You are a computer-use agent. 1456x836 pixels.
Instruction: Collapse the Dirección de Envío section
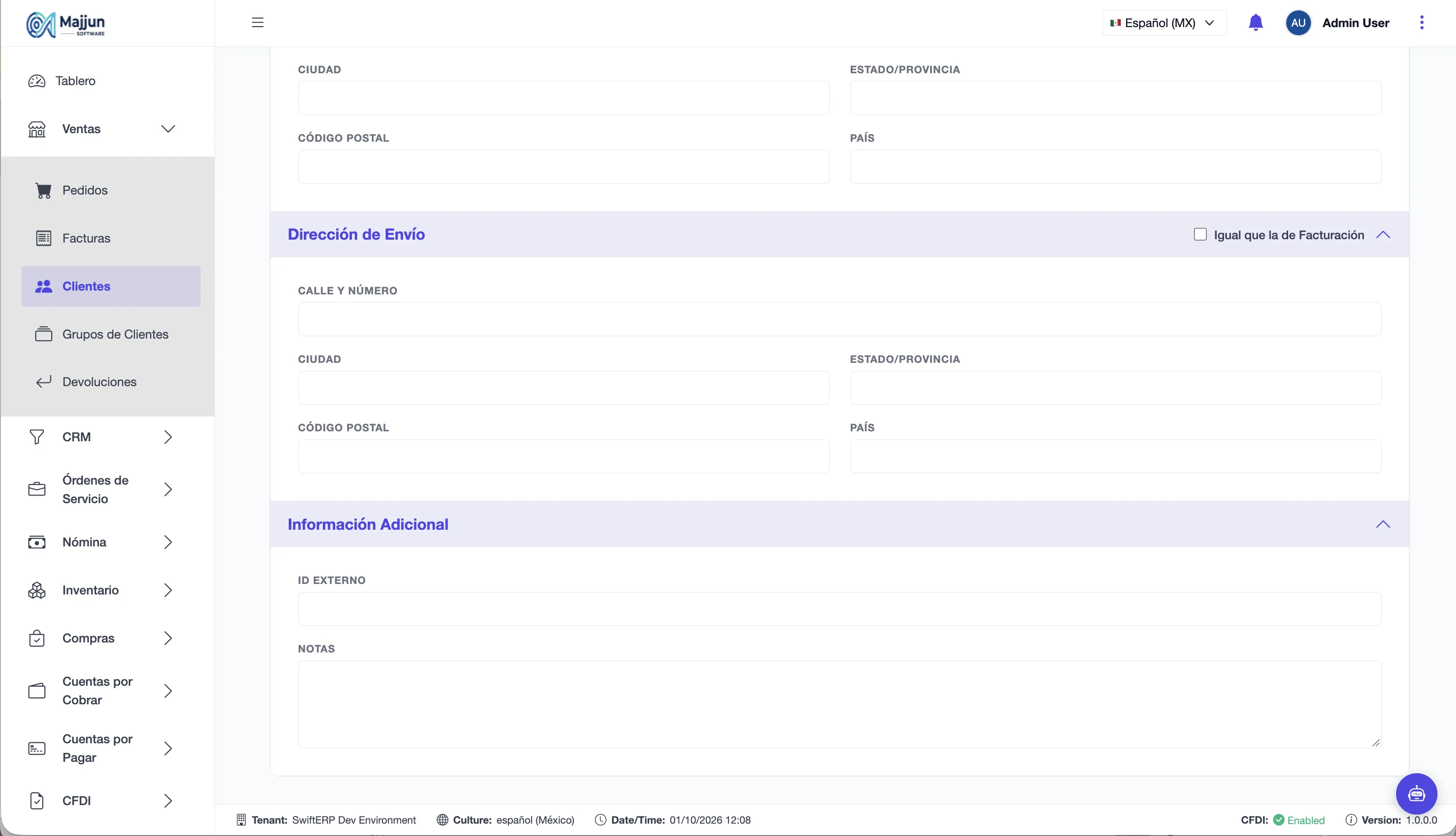point(1383,234)
